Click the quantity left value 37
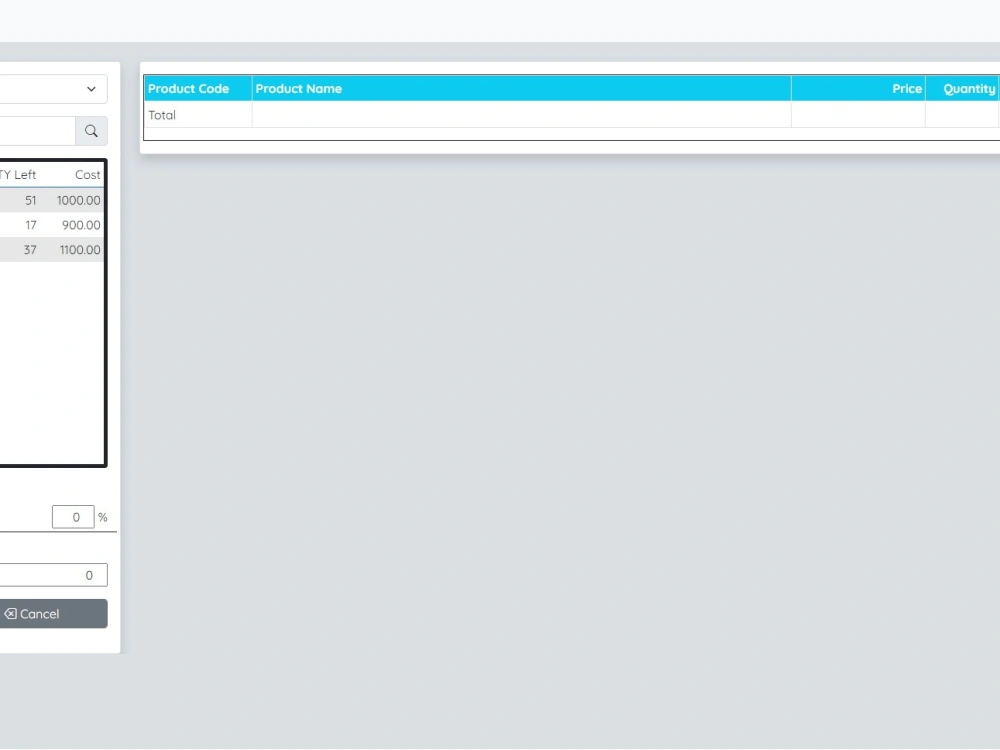 pos(30,250)
